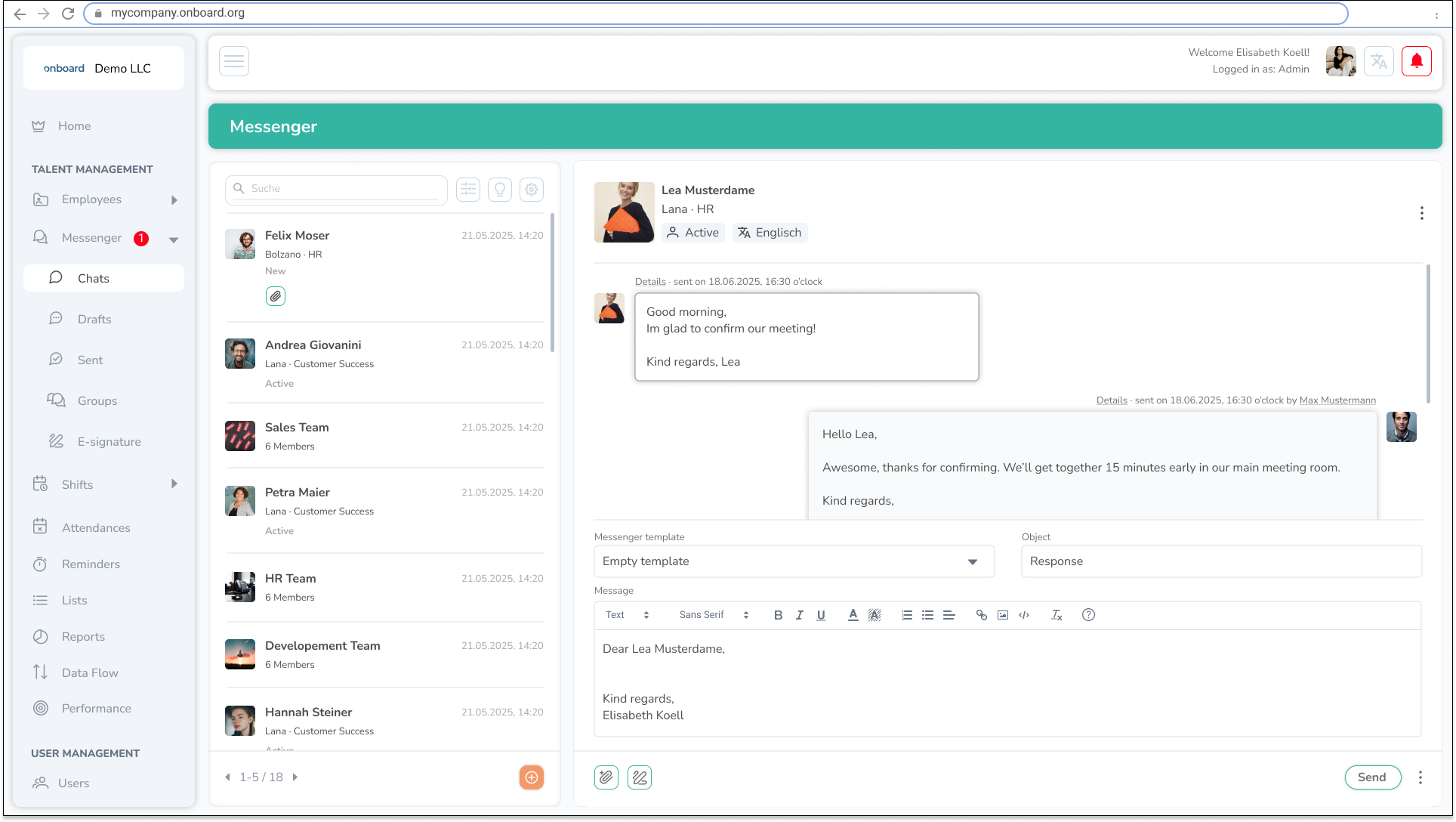The height and width of the screenshot is (822, 1456).
Task: Open Max Mustermann sender link
Action: [1337, 400]
